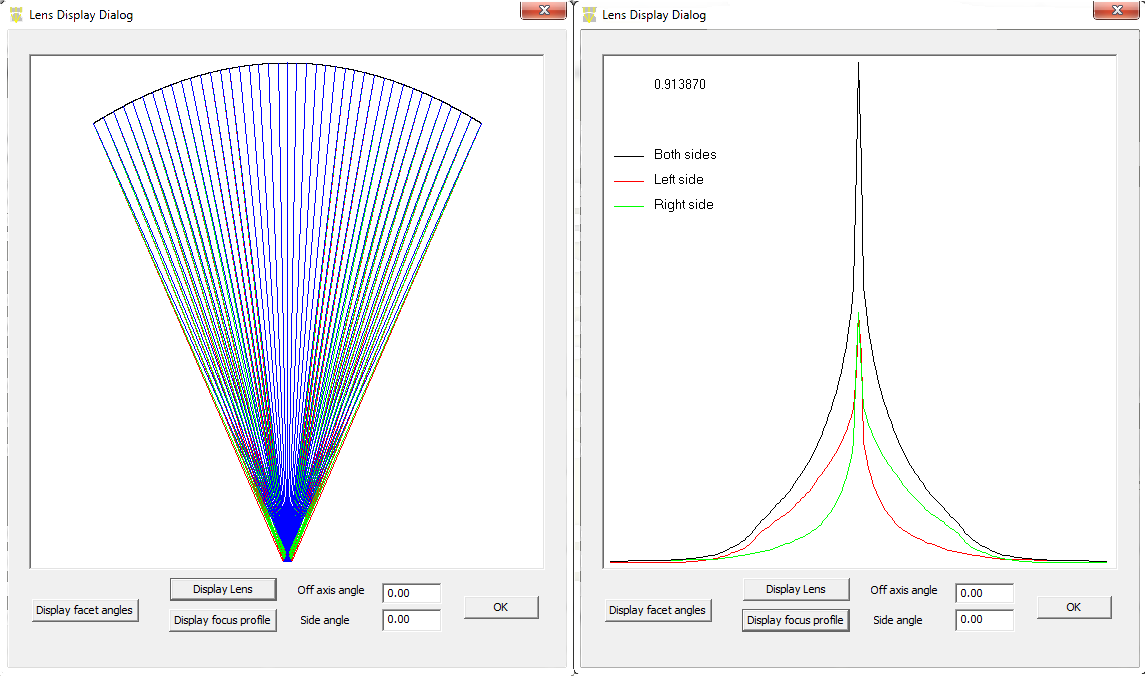Viewport: 1145px width, 676px height.
Task: Close the dialog showing the focus profile graph
Action: pos(1117,10)
